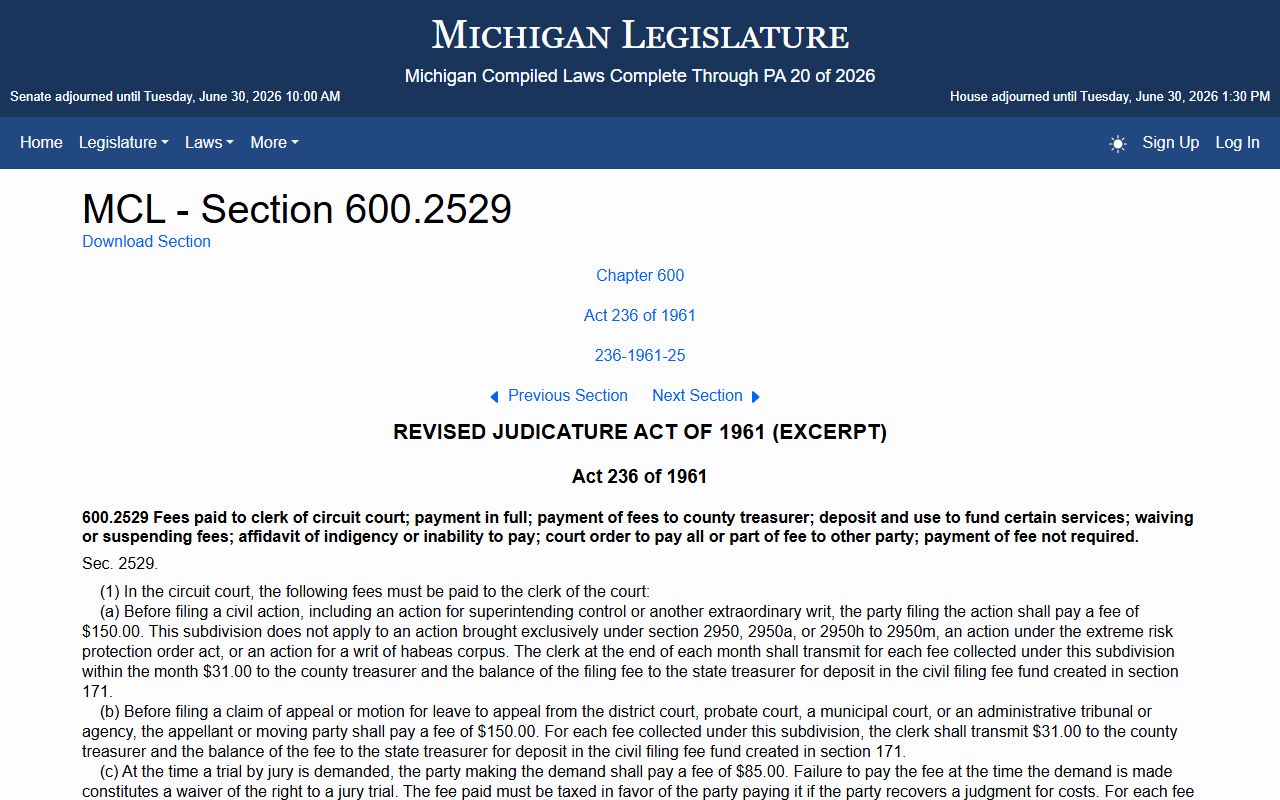Click the right arrow beside Next Section
1280x800 pixels.
coord(756,397)
